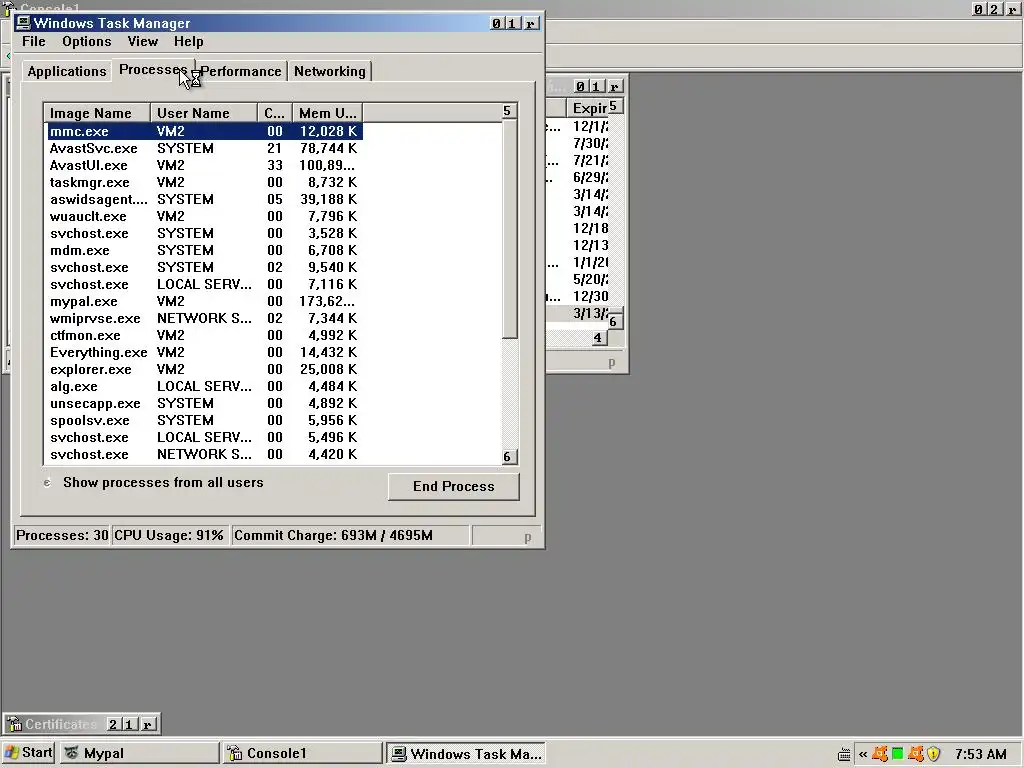Click the Processes: 30 status entry
Image resolution: width=1024 pixels, height=768 pixels.
coord(61,536)
